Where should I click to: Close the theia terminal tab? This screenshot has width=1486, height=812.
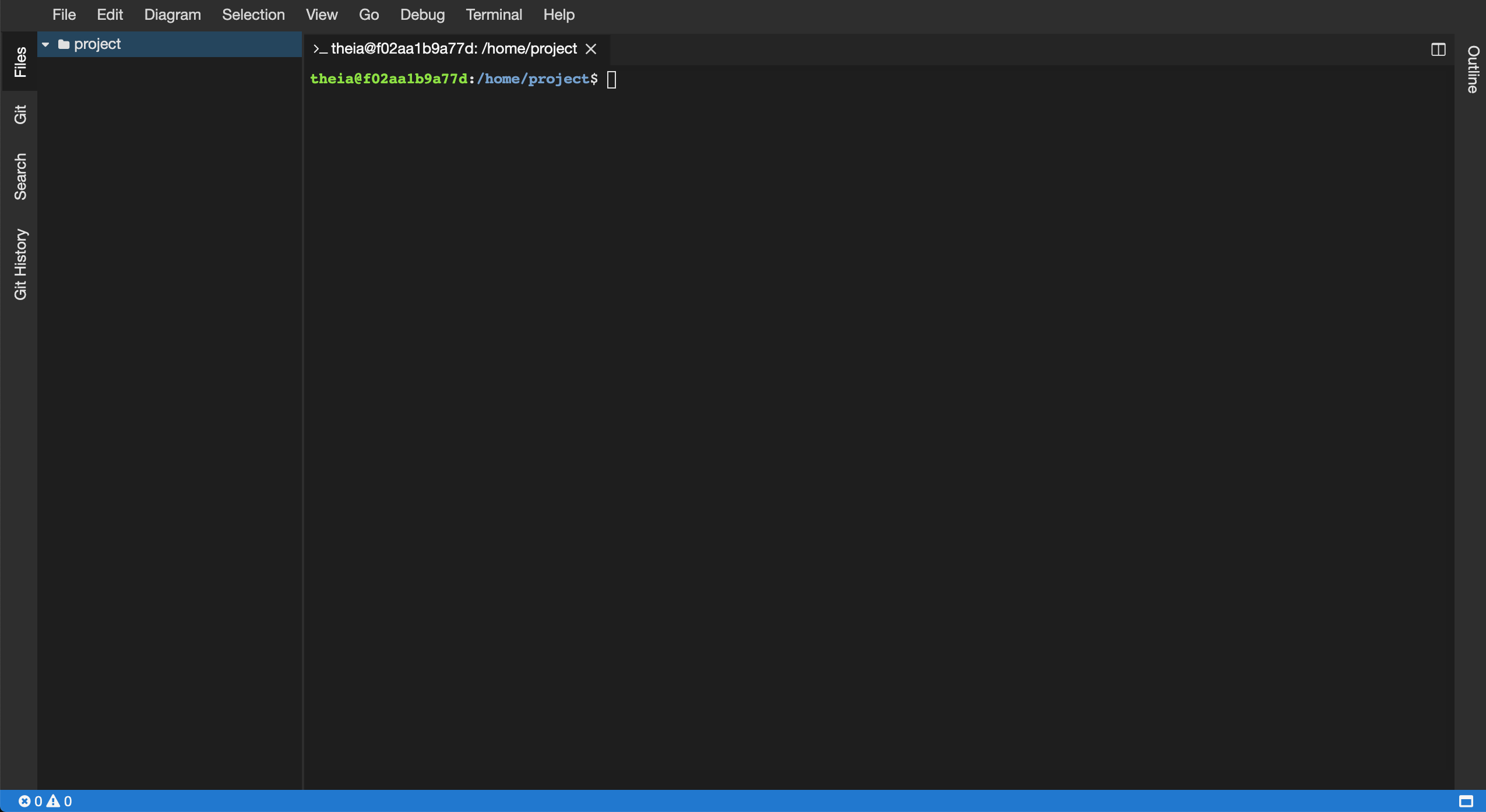[591, 49]
